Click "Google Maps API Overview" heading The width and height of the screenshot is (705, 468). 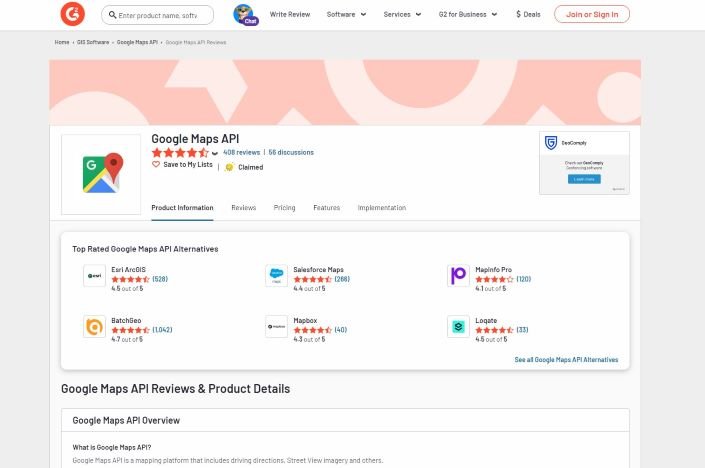click(126, 420)
